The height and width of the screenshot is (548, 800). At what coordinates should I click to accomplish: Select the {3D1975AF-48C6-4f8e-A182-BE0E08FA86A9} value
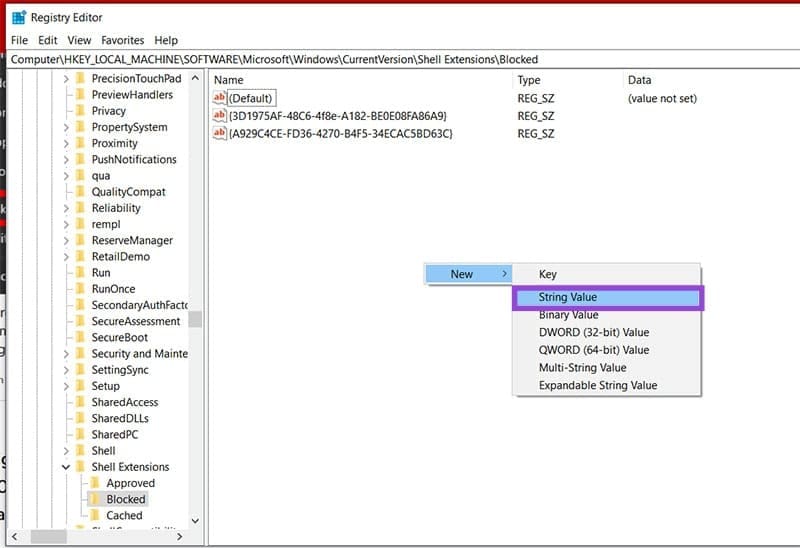(x=338, y=116)
